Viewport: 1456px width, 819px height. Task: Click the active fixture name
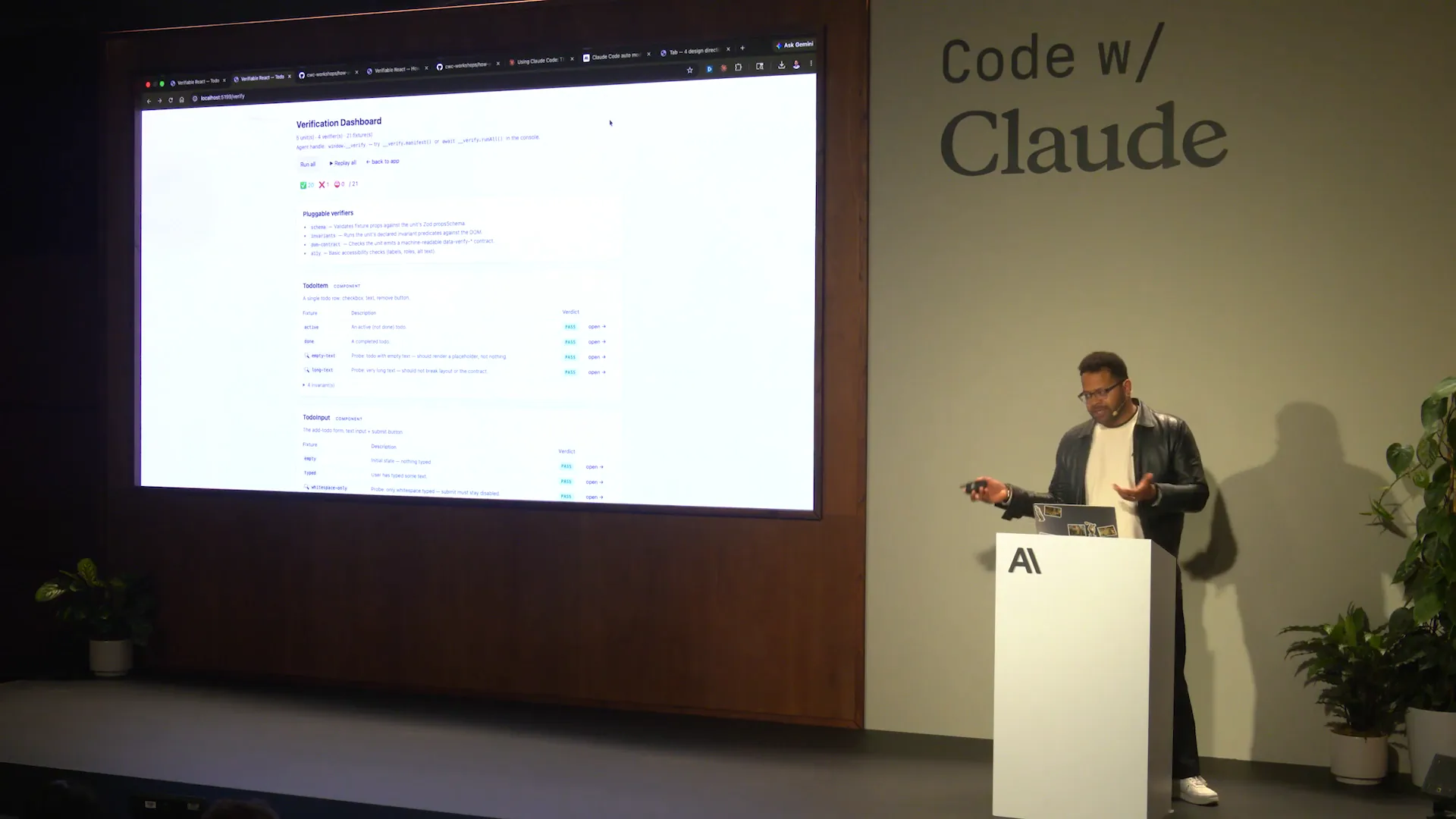[311, 328]
